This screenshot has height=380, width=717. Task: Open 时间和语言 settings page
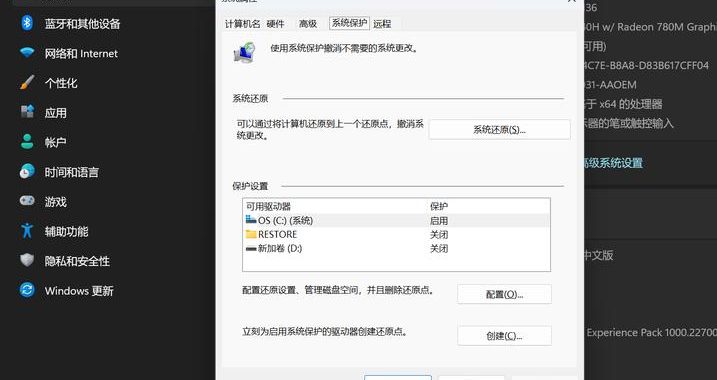point(71,172)
